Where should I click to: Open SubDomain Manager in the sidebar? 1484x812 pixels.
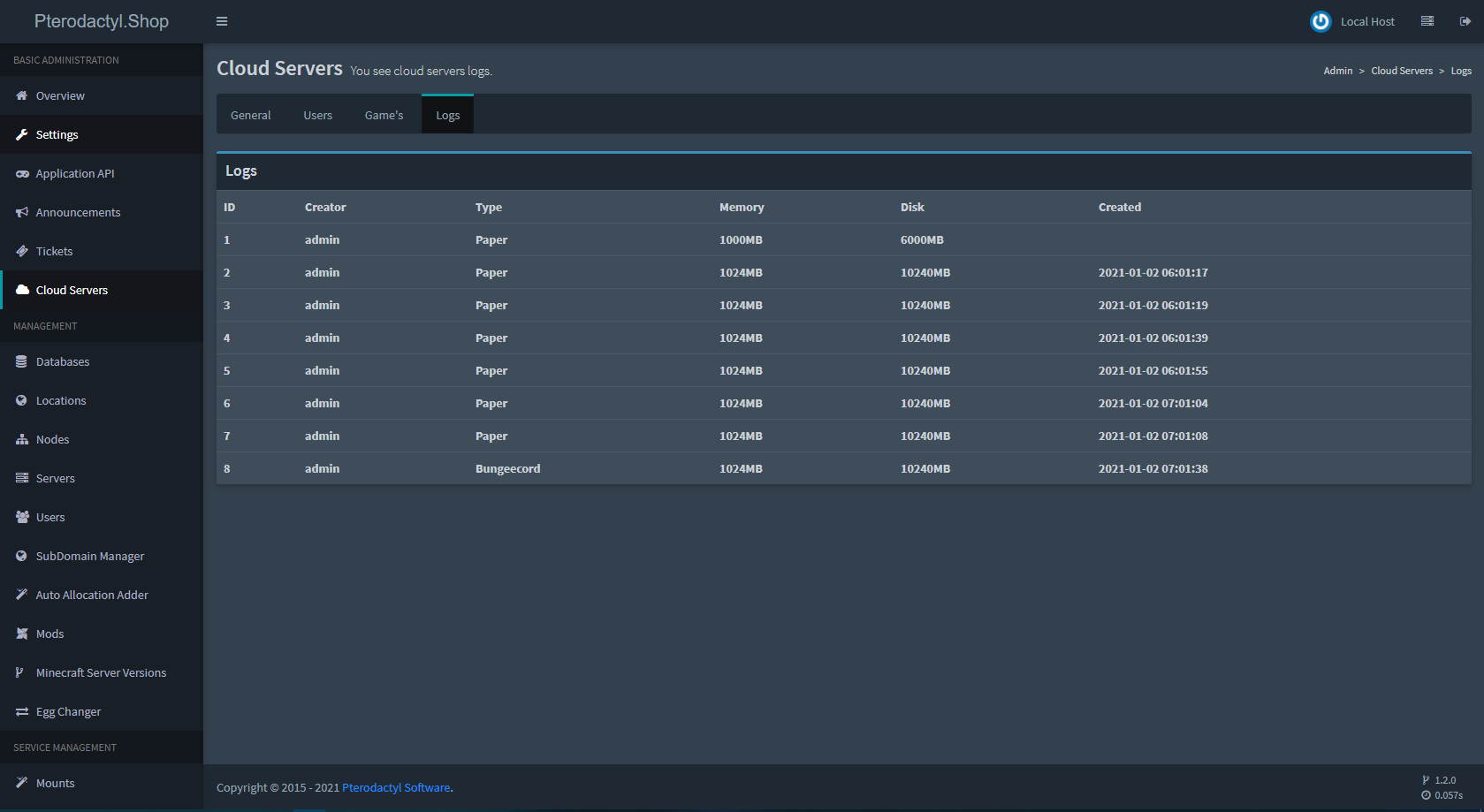[89, 557]
